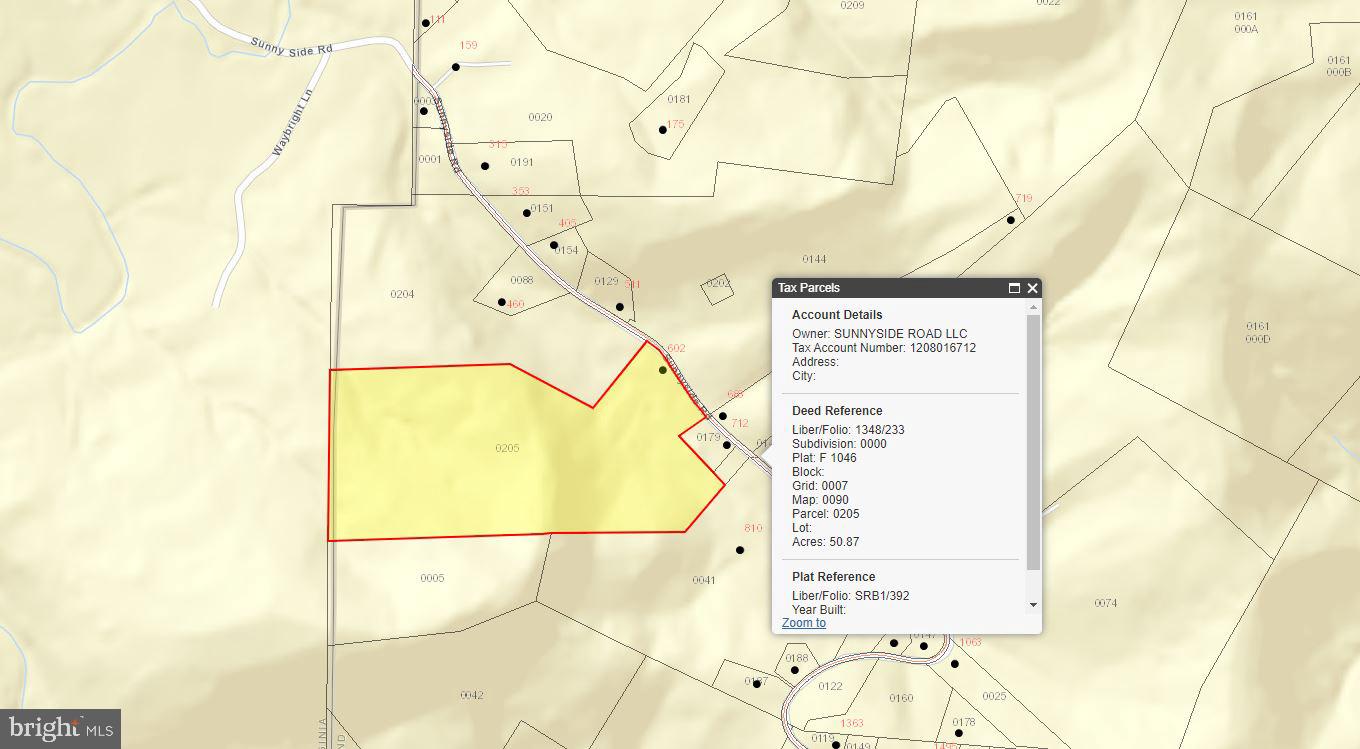Select the address marker for 460

502,302
